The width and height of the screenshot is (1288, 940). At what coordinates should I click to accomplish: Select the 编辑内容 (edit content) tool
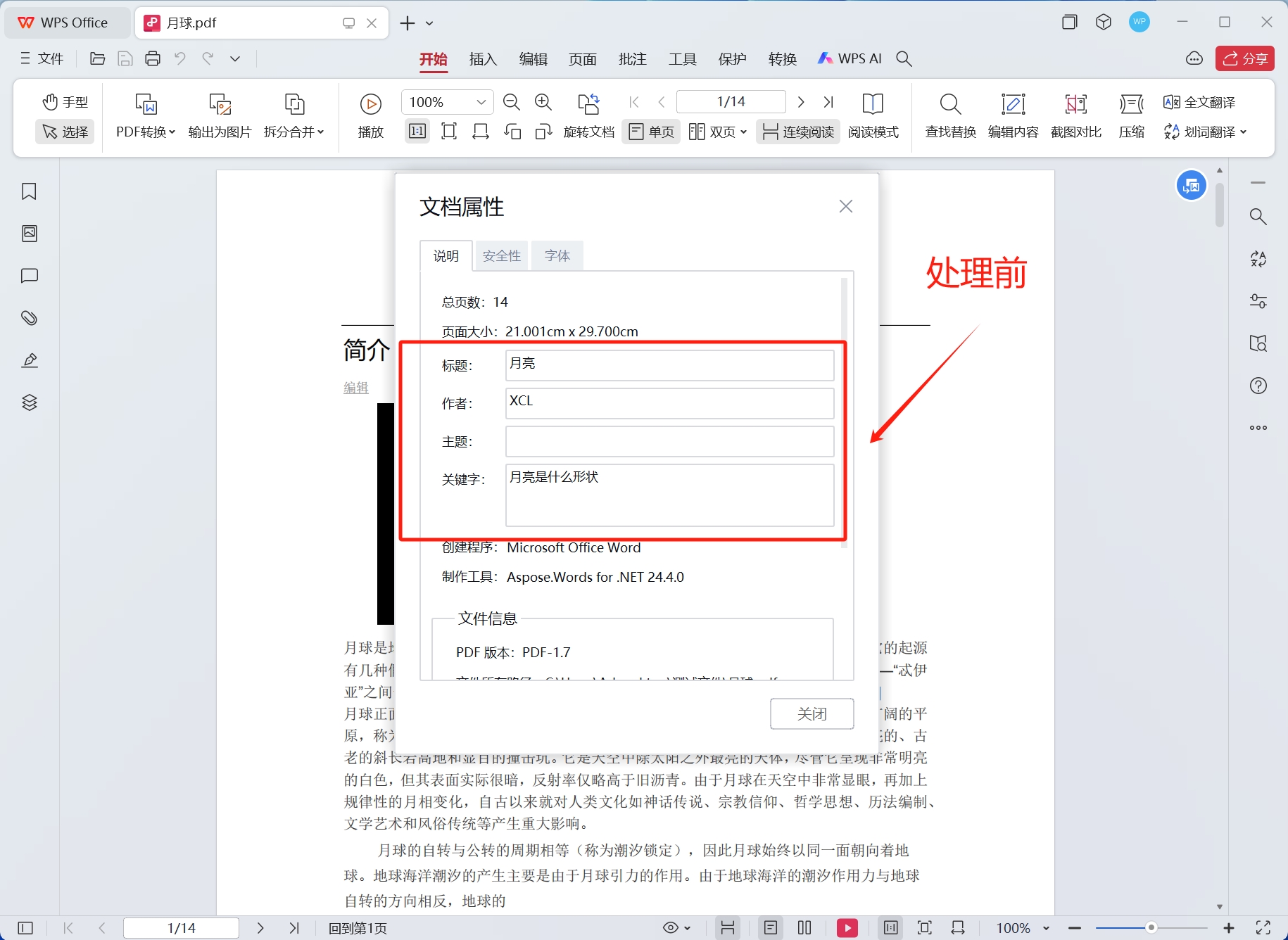pyautogui.click(x=1014, y=116)
